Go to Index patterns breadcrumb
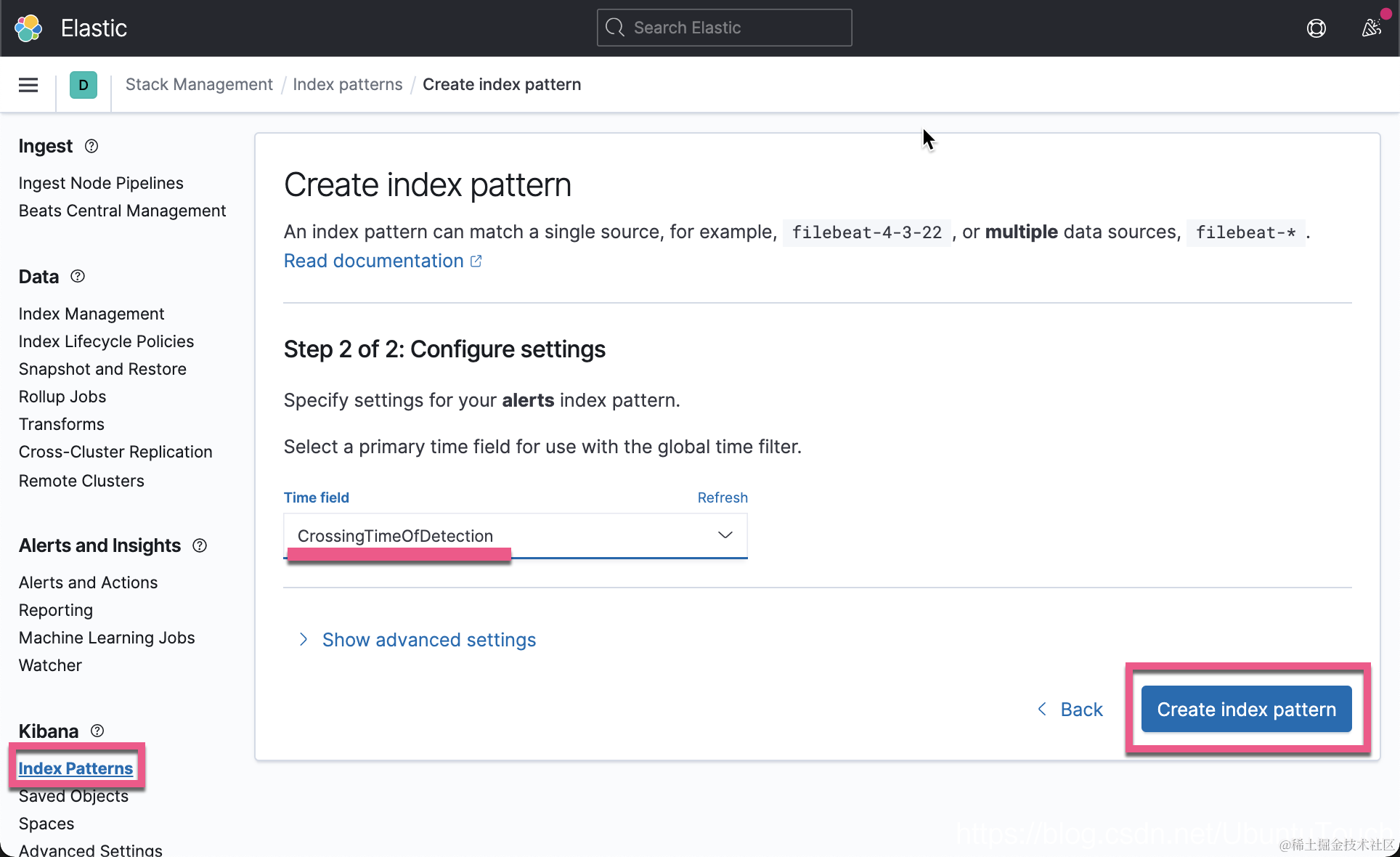Viewport: 1400px width, 857px height. pos(347,84)
